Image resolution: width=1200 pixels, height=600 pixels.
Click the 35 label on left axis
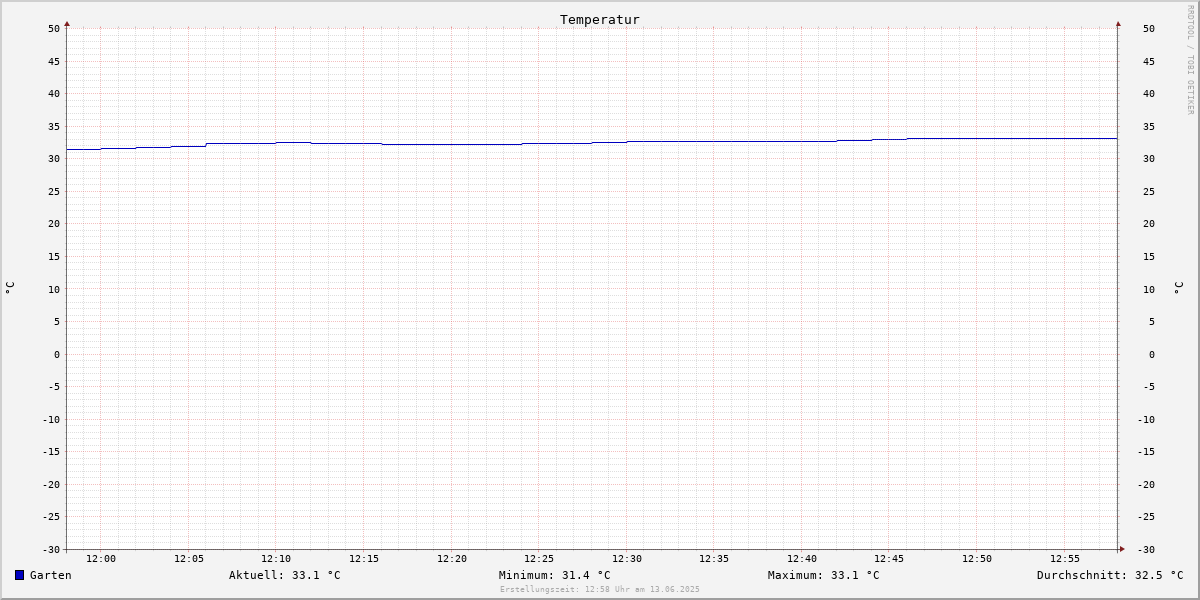54,127
